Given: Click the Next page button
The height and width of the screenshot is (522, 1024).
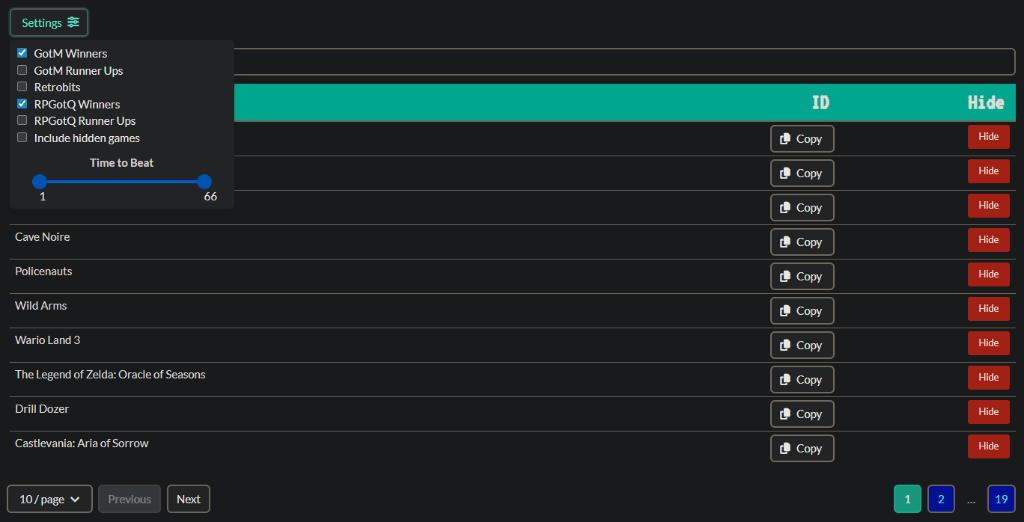Looking at the screenshot, I should tap(188, 499).
